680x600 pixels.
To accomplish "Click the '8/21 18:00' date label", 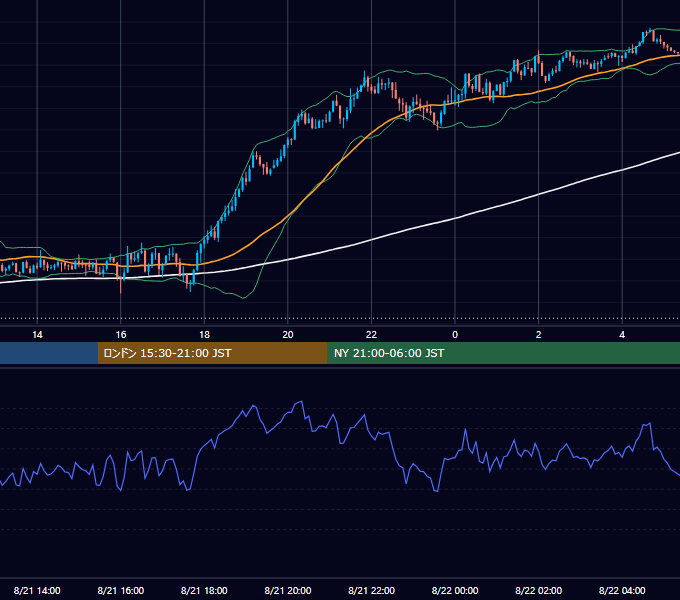I will (x=204, y=590).
